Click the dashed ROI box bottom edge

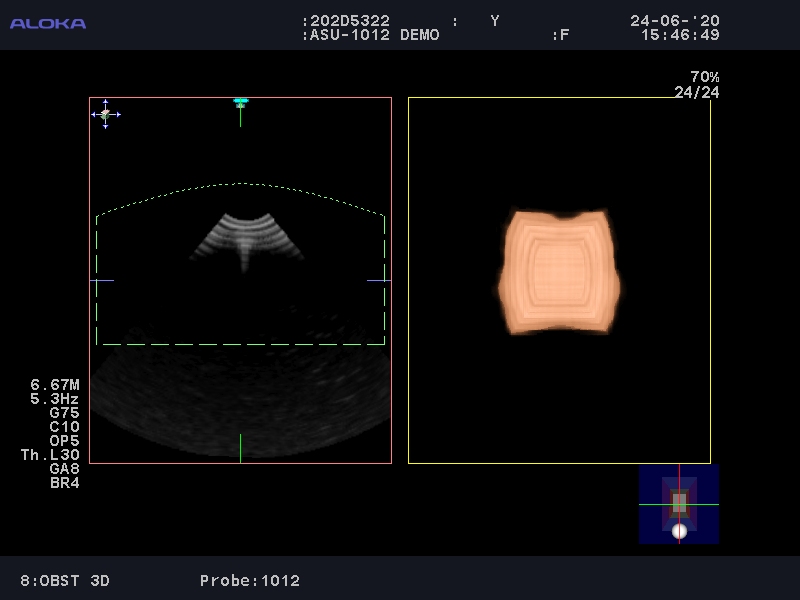[x=240, y=344]
